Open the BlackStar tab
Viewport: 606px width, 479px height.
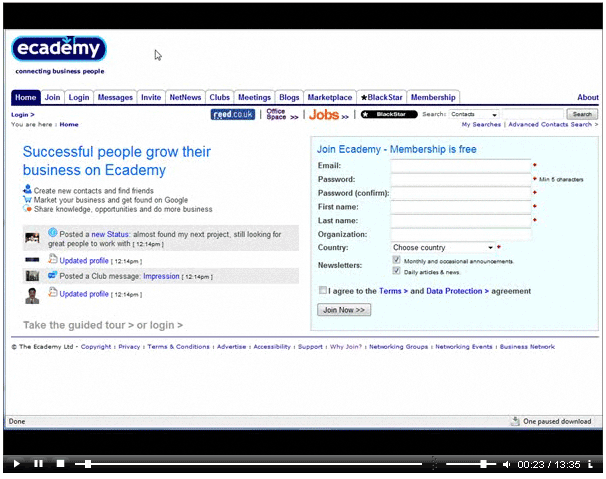381,97
